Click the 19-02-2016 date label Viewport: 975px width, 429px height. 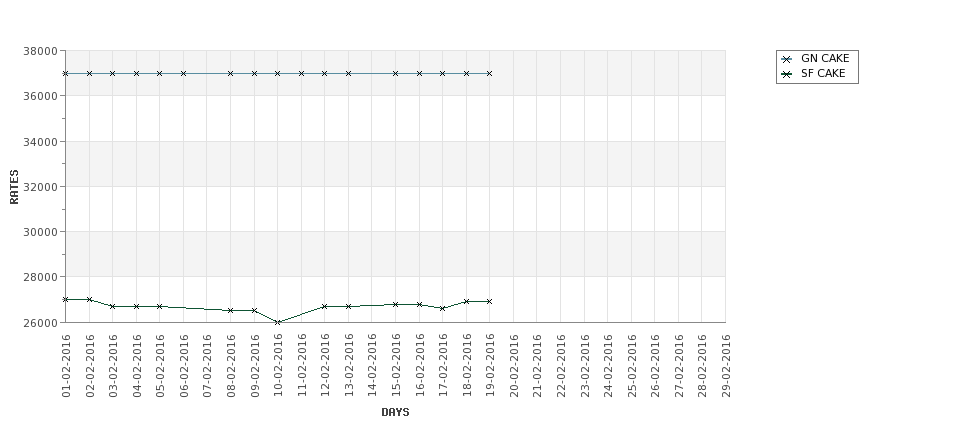490,366
